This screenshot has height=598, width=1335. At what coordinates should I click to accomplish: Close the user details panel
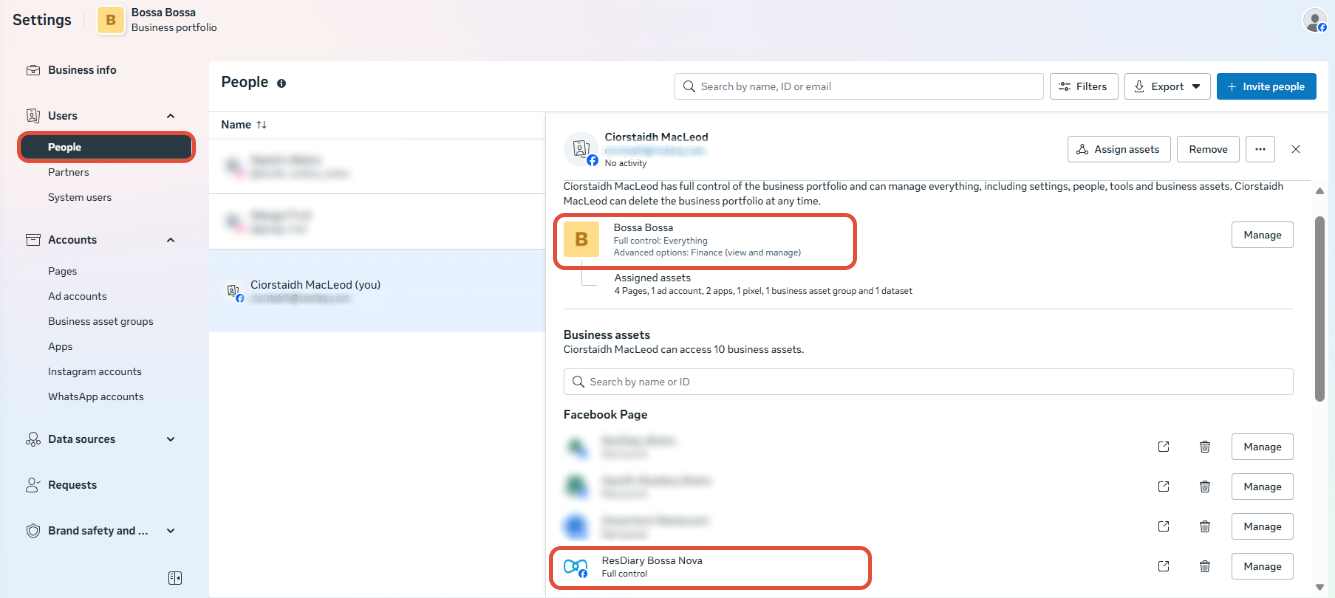tap(1296, 149)
